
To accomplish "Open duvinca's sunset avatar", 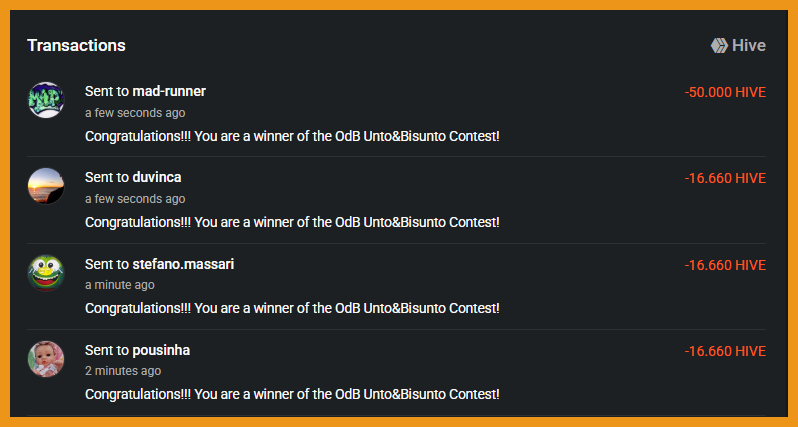I will pyautogui.click(x=46, y=186).
